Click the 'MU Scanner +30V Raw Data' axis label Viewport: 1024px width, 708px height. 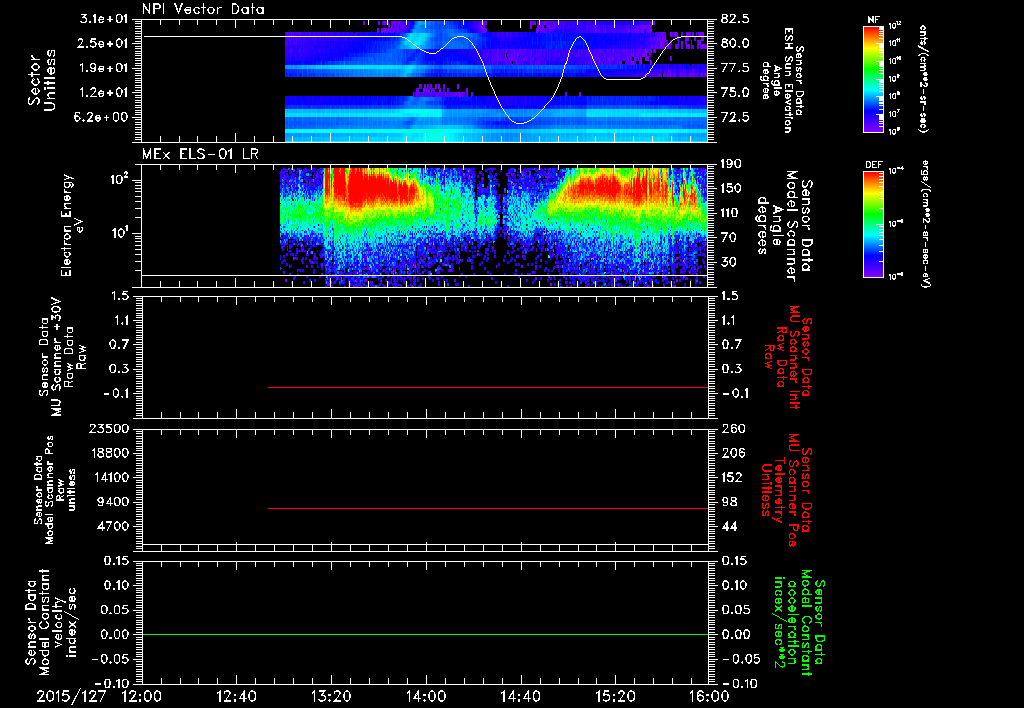(62, 357)
